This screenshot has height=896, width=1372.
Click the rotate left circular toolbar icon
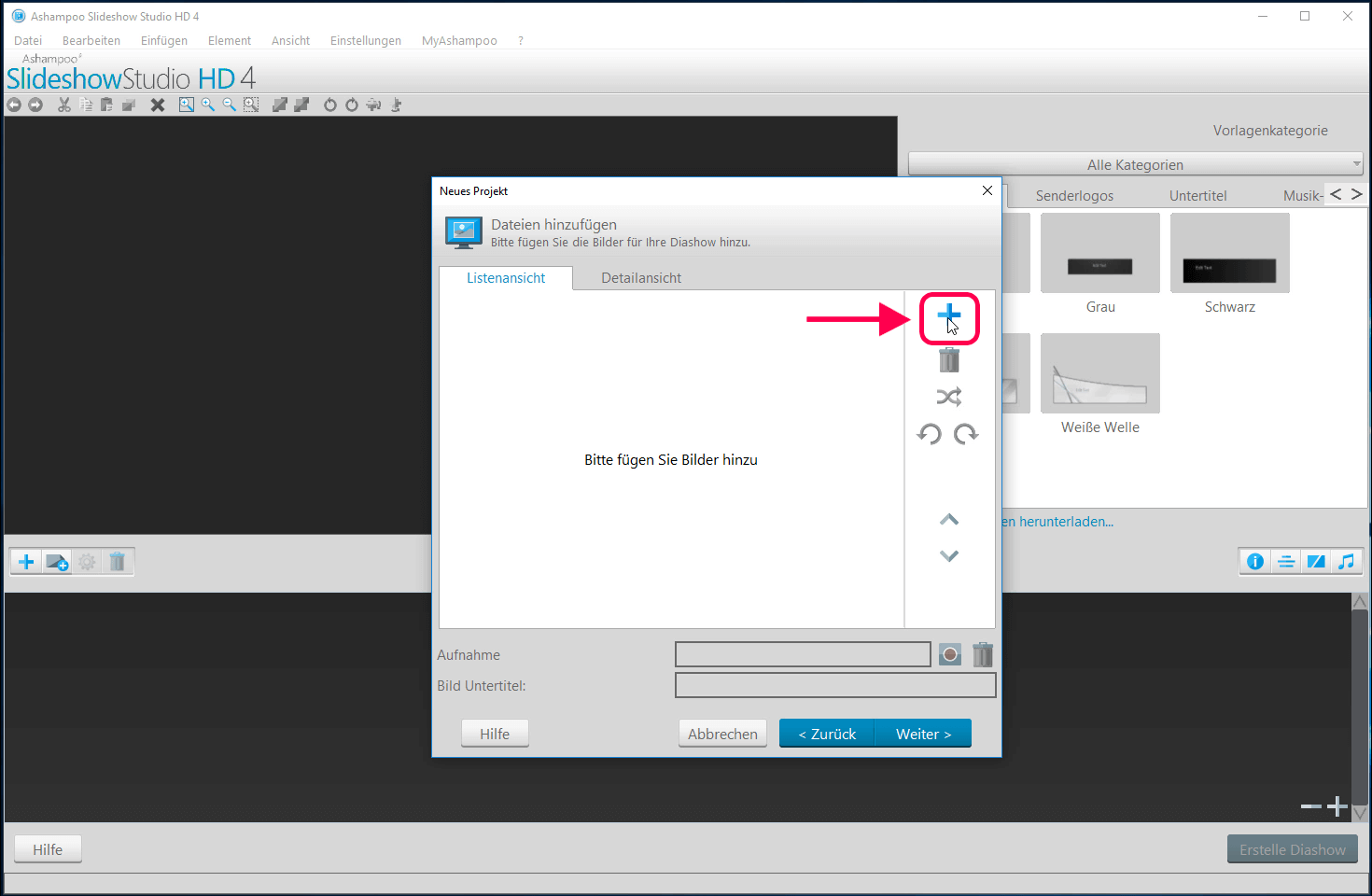click(330, 105)
